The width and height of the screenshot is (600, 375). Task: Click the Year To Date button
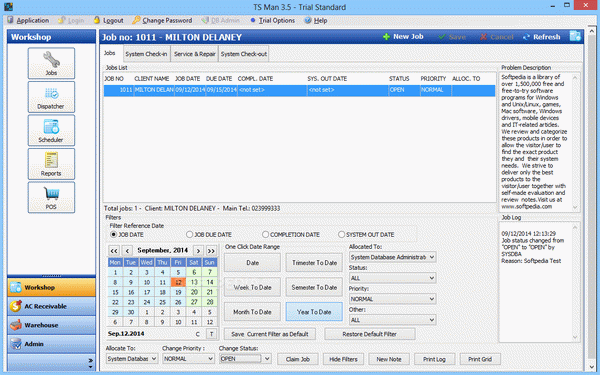tap(314, 312)
